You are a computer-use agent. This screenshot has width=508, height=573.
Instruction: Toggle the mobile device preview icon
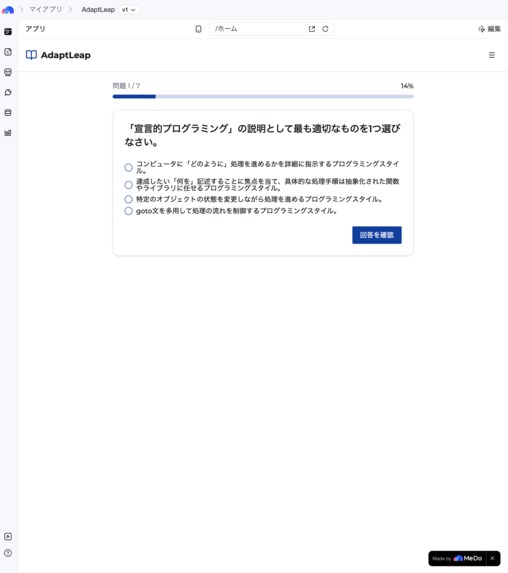[x=198, y=29]
